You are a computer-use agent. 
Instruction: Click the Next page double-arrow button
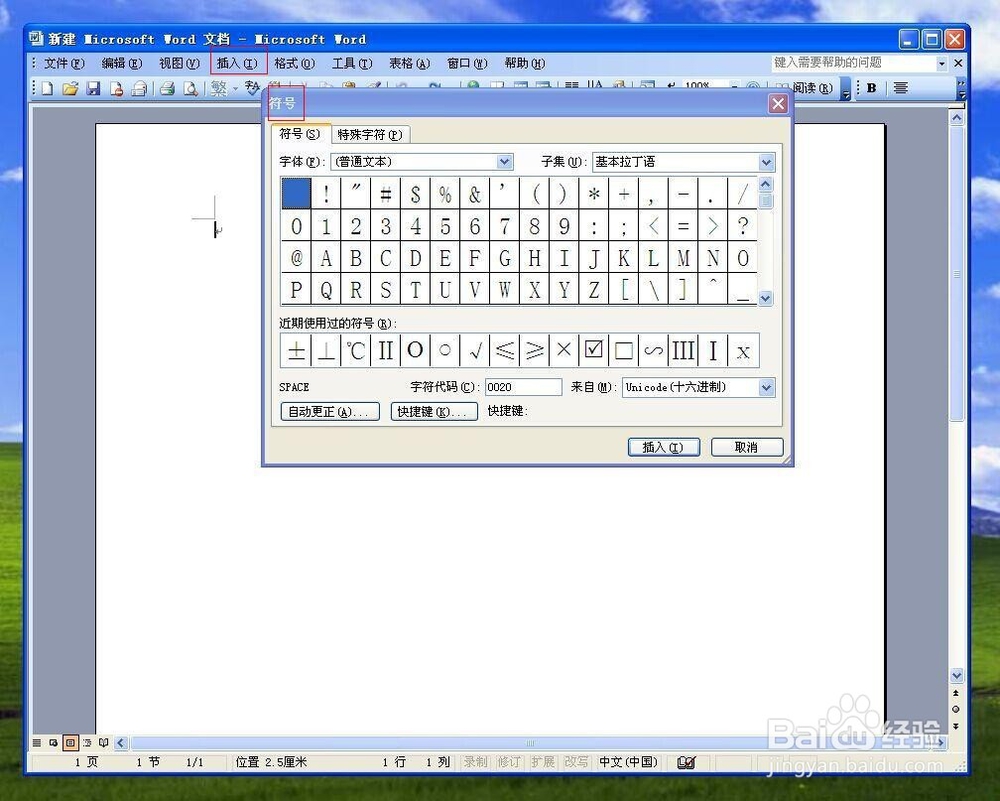[956, 726]
